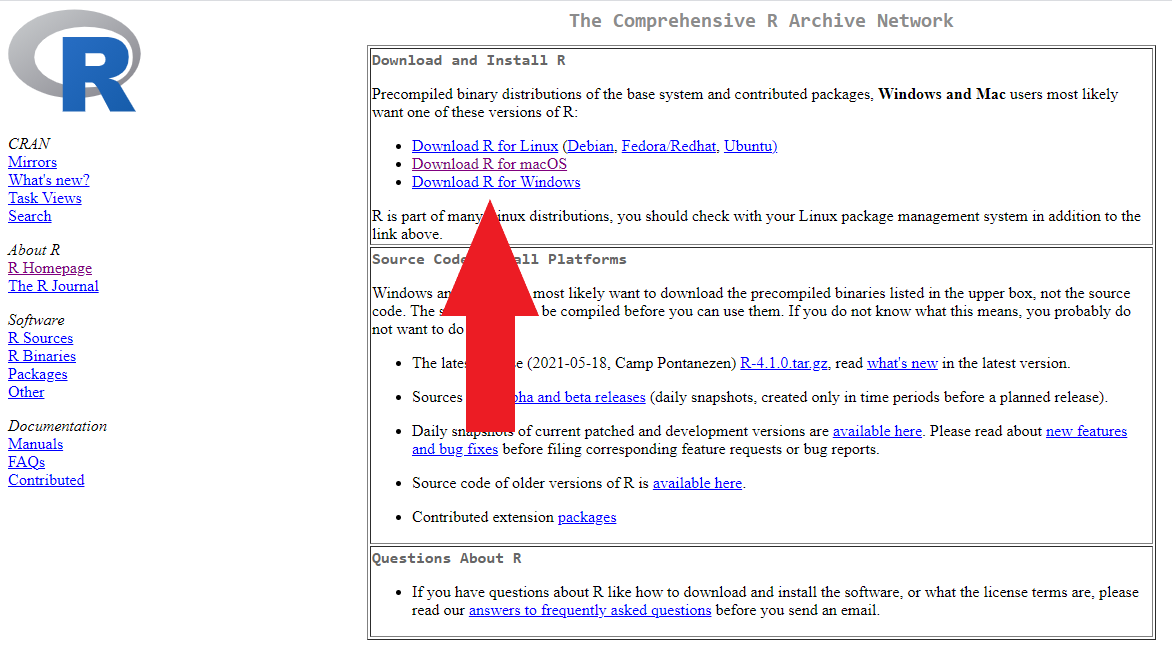The height and width of the screenshot is (650, 1172).
Task: Open the Fedora/Redhat download link
Action: coord(669,146)
